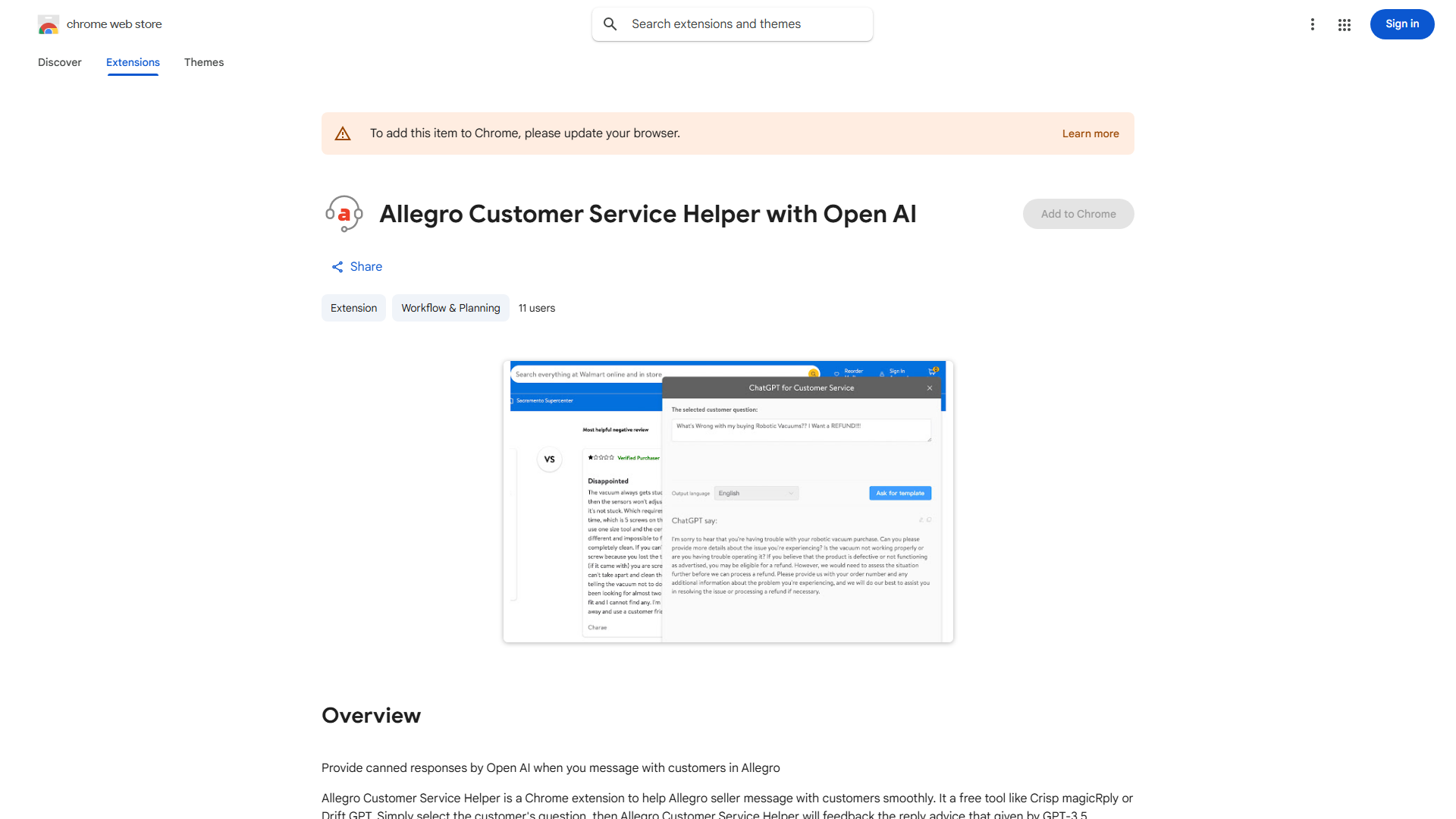This screenshot has width=1456, height=819.
Task: Switch to the Discover tab
Action: click(x=59, y=62)
